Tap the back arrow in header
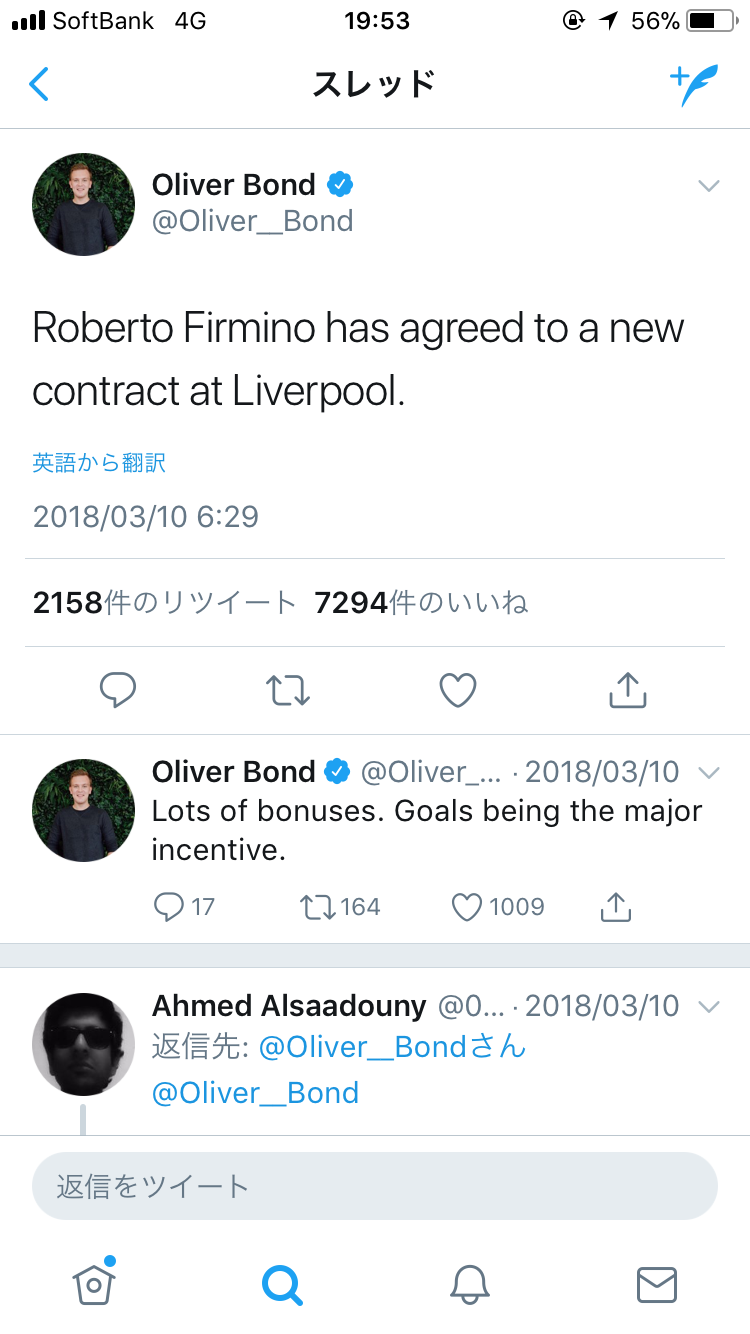Image resolution: width=750 pixels, height=1334 pixels. (x=39, y=84)
